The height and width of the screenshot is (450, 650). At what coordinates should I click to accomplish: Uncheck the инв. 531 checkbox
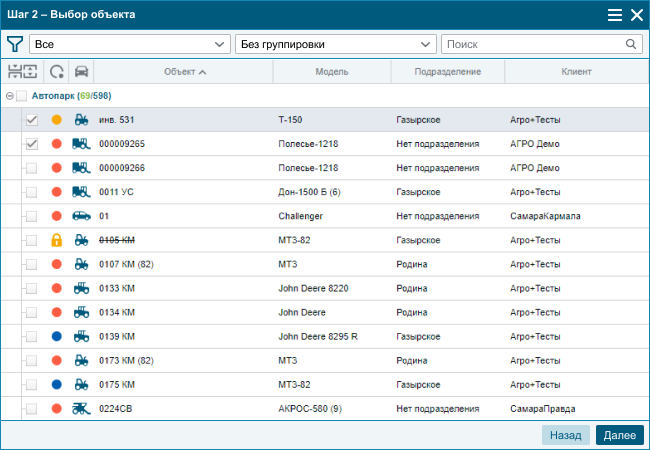32,120
